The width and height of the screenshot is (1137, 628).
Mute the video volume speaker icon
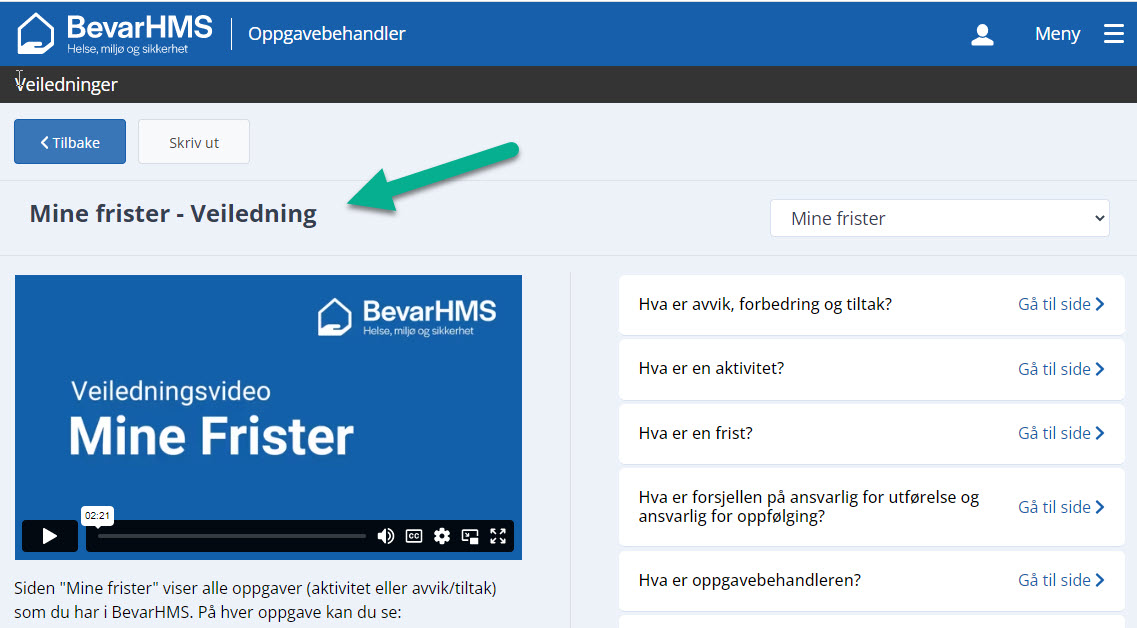(385, 536)
